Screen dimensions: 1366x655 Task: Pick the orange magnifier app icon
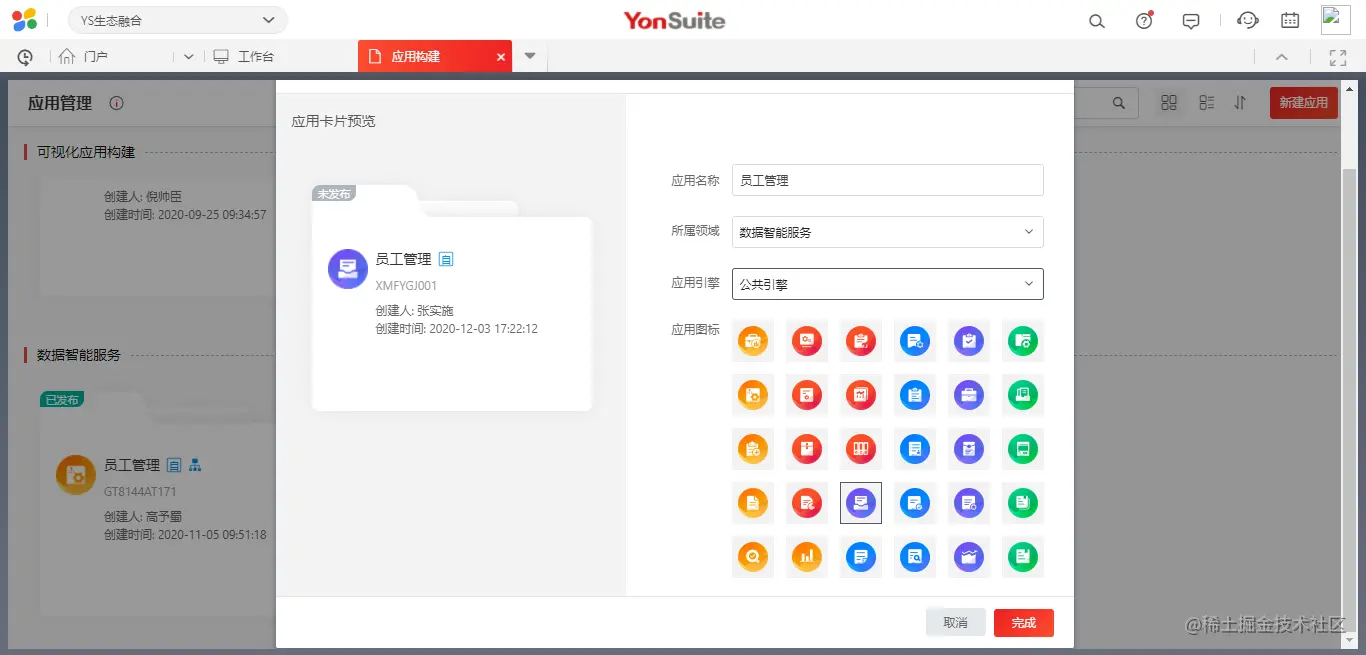pyautogui.click(x=753, y=557)
